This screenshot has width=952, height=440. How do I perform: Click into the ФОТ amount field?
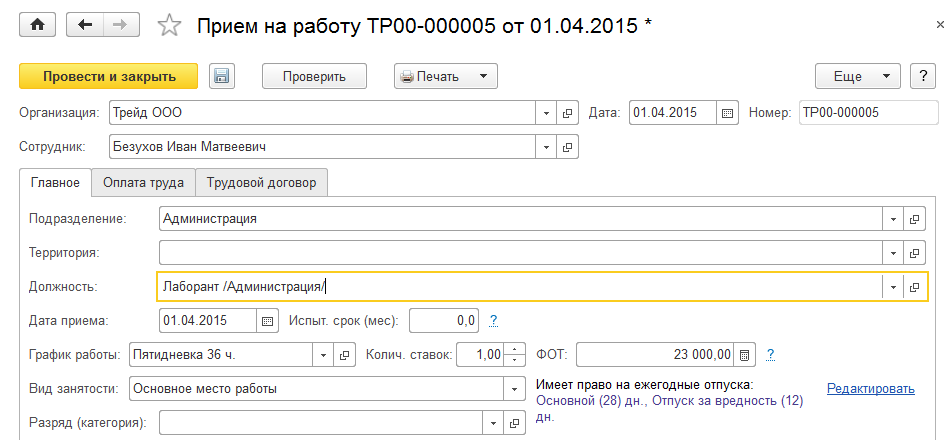pos(655,355)
